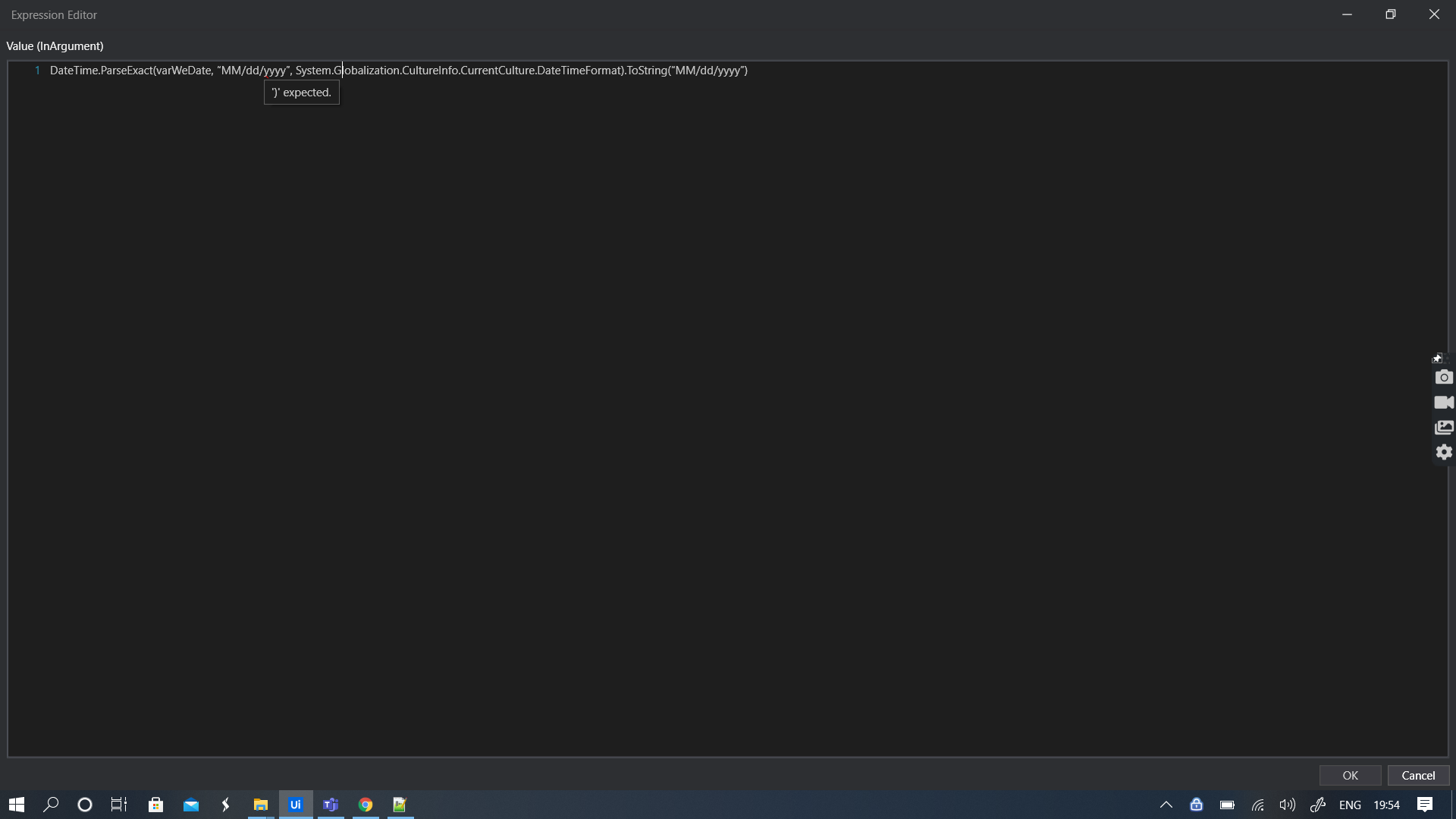Open the Windows Start menu
Screen dimensions: 1456x819
coord(17,805)
